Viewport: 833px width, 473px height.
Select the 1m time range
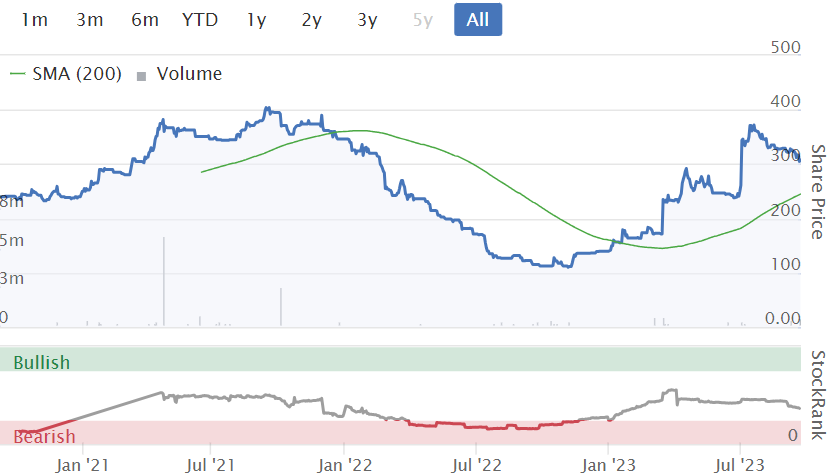[34, 19]
